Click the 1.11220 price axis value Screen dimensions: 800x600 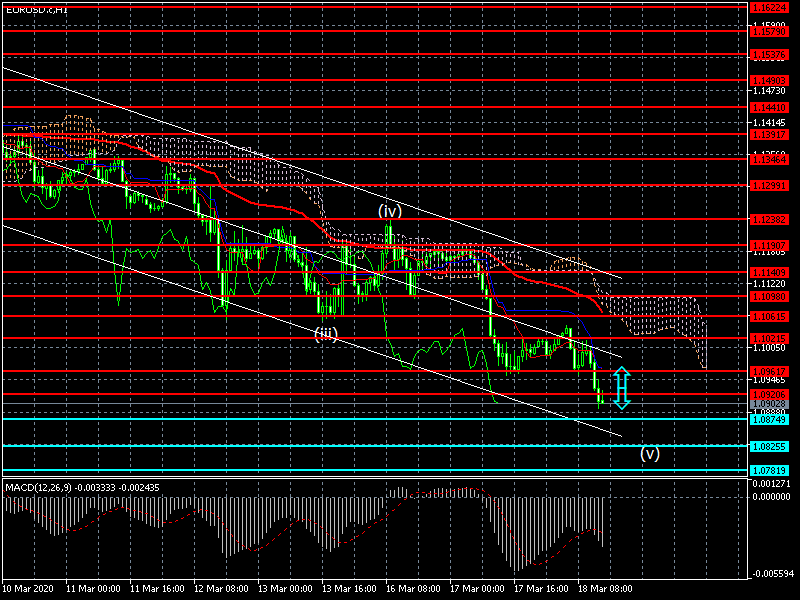[x=769, y=284]
